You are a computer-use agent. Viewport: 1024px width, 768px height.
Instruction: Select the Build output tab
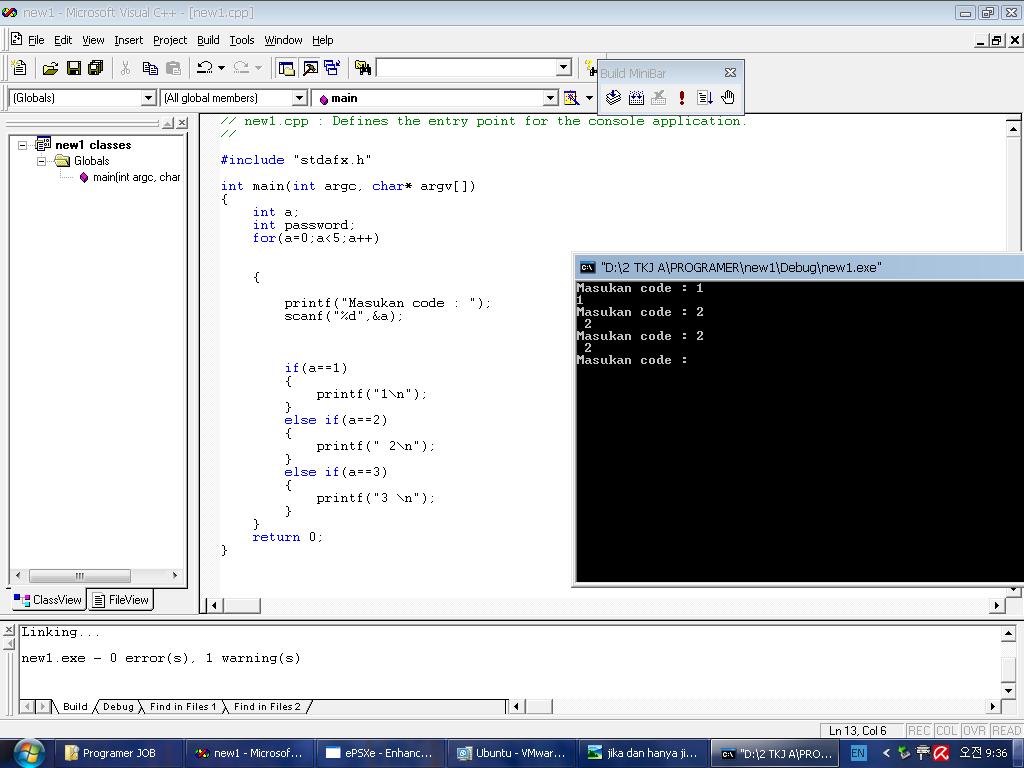click(x=74, y=707)
